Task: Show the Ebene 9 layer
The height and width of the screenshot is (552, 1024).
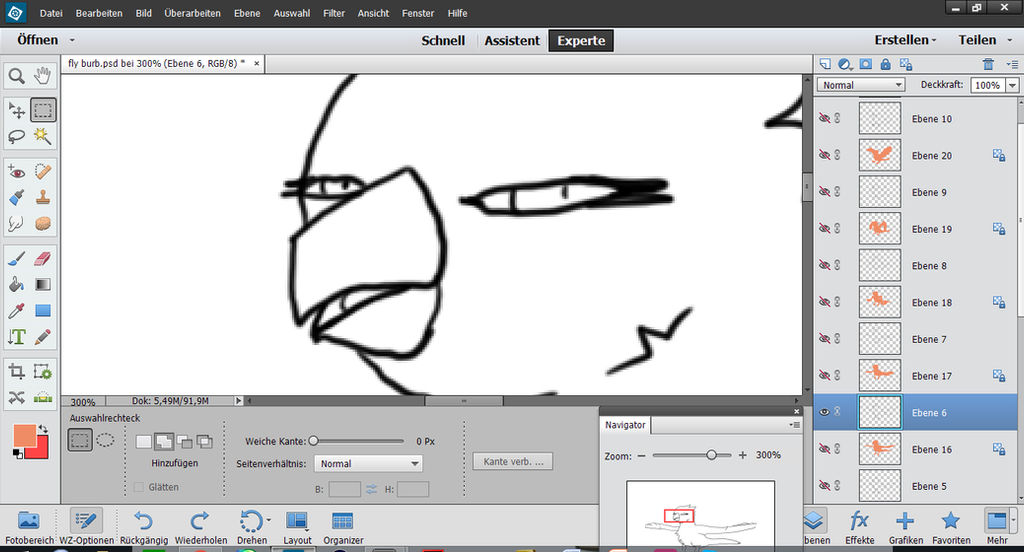Action: pyautogui.click(x=824, y=192)
